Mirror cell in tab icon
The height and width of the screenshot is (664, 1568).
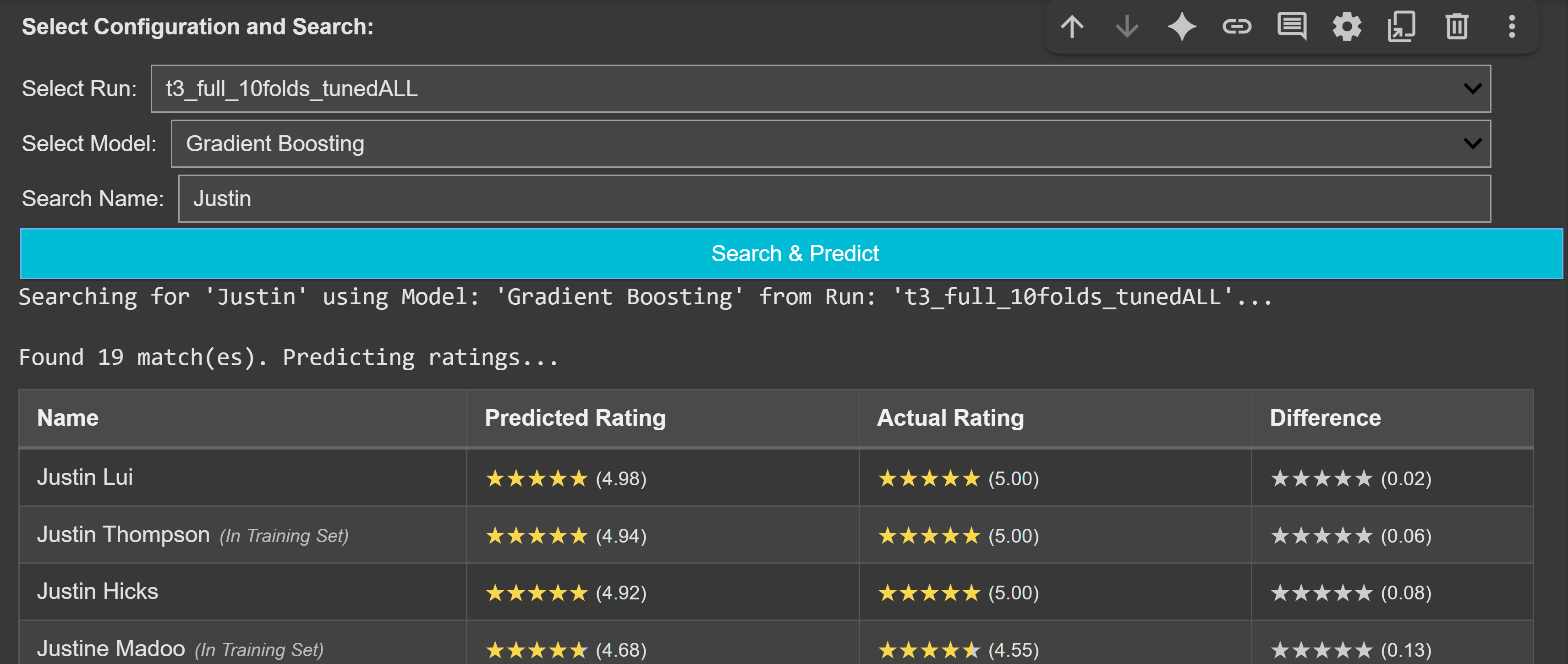point(1401,27)
